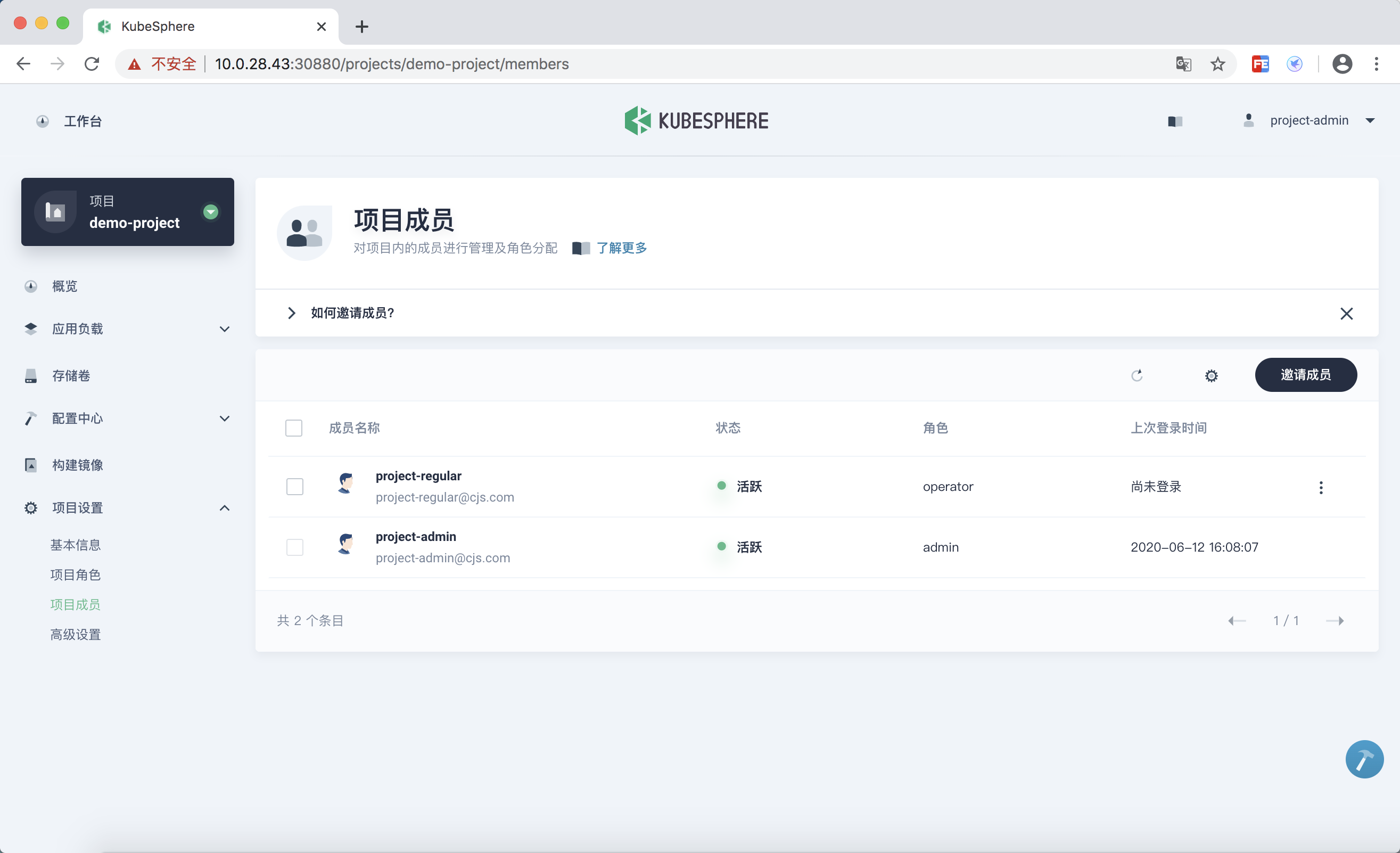1400x853 pixels.
Task: Check the project-regular row checkbox
Action: [x=294, y=487]
